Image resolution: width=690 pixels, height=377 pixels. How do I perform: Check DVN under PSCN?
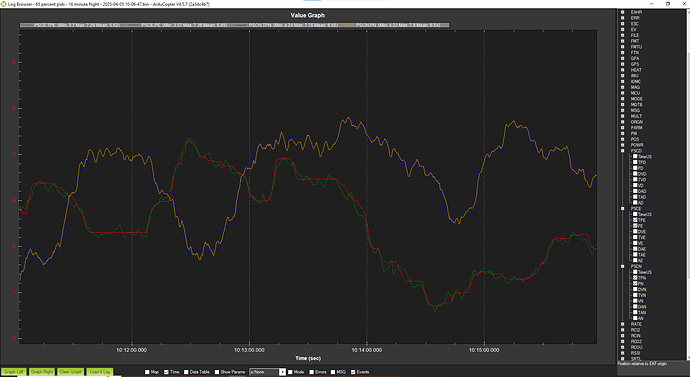[635, 289]
